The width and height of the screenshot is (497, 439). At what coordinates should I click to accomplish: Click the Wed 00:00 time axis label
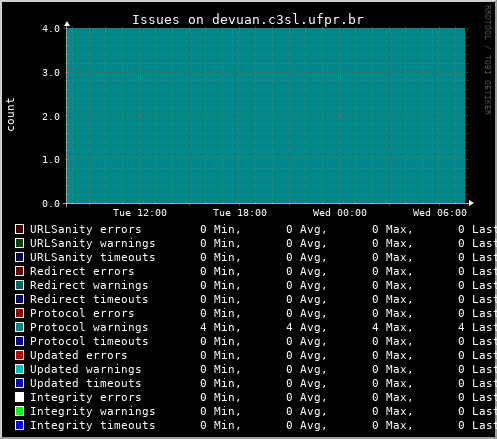340,213
